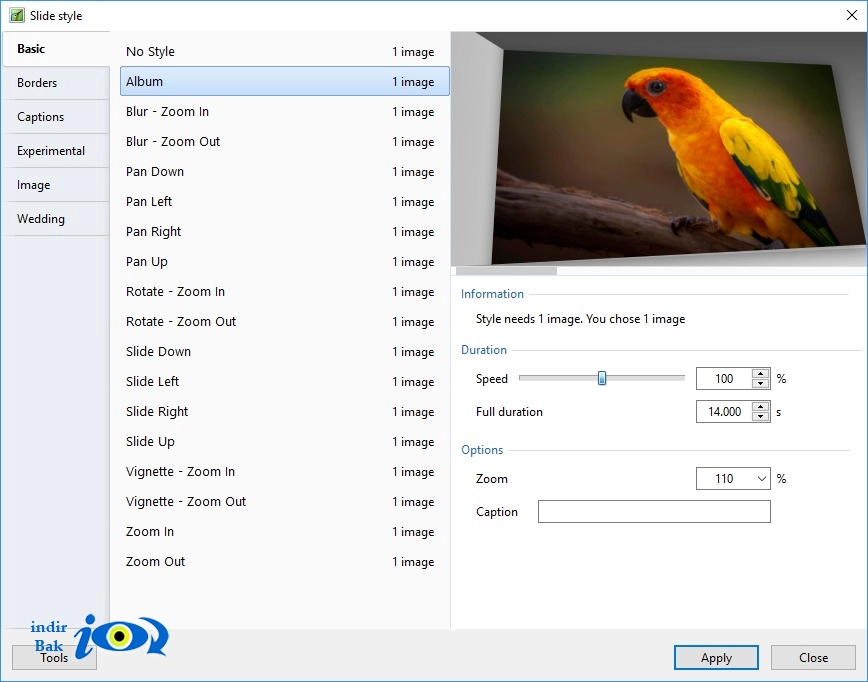Choose the Slide Right style

coord(285,411)
